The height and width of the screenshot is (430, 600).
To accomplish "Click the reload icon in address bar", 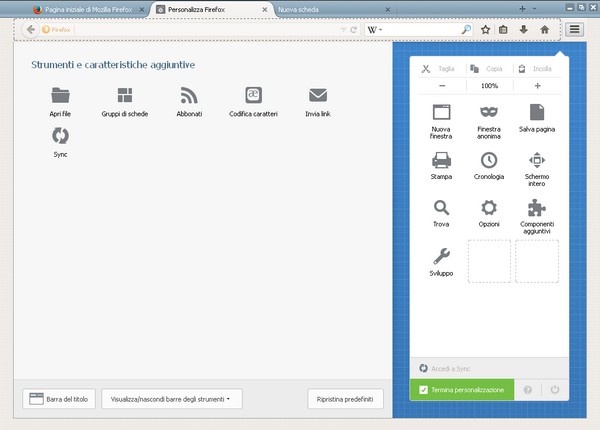I will [353, 29].
